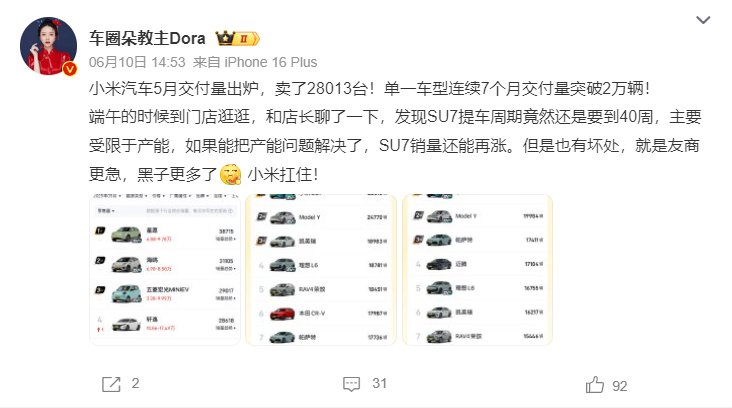Click the post line starting with 端午的时候
This screenshot has height=408, width=732.
[395, 117]
